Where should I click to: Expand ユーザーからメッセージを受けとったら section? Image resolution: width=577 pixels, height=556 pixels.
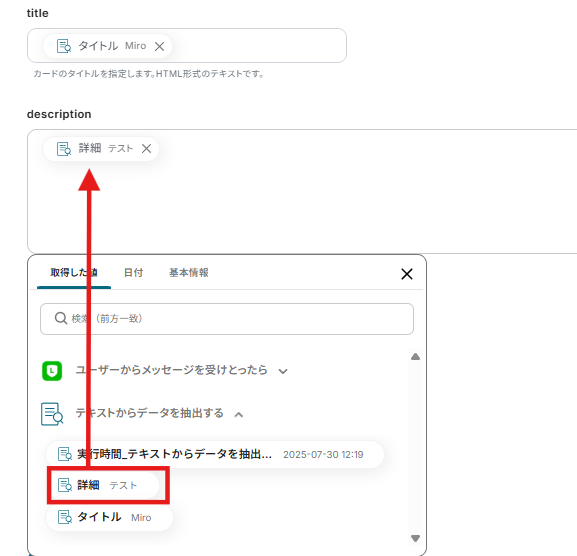tap(283, 371)
